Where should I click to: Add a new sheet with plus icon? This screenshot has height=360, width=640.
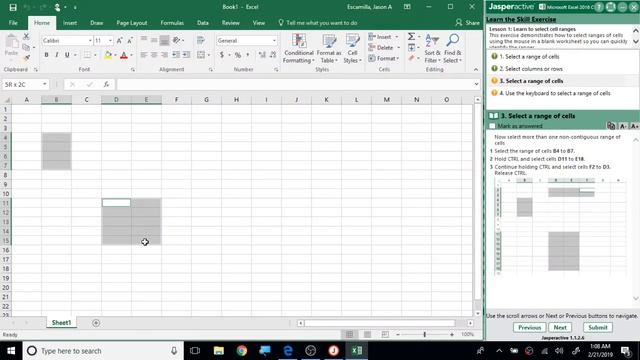[96, 323]
